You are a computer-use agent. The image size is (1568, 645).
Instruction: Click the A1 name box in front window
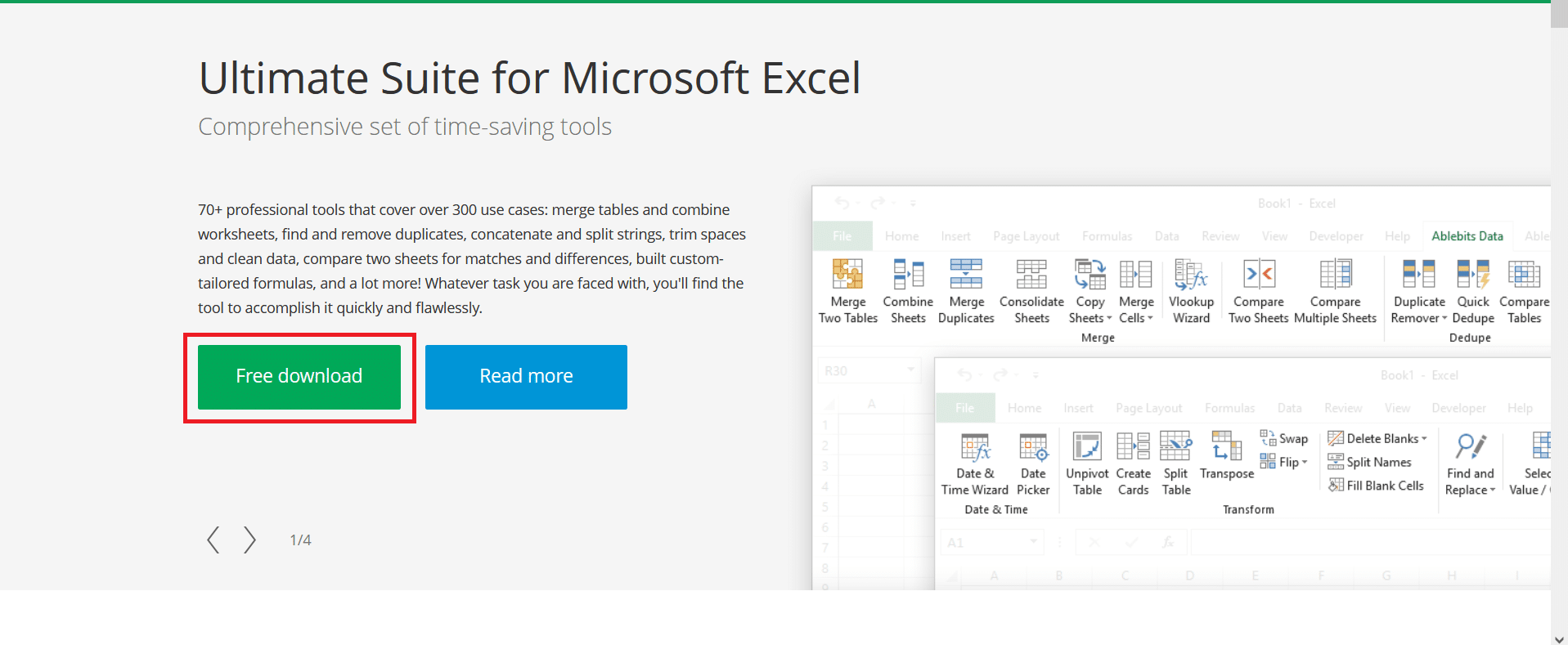pyautogui.click(x=992, y=542)
